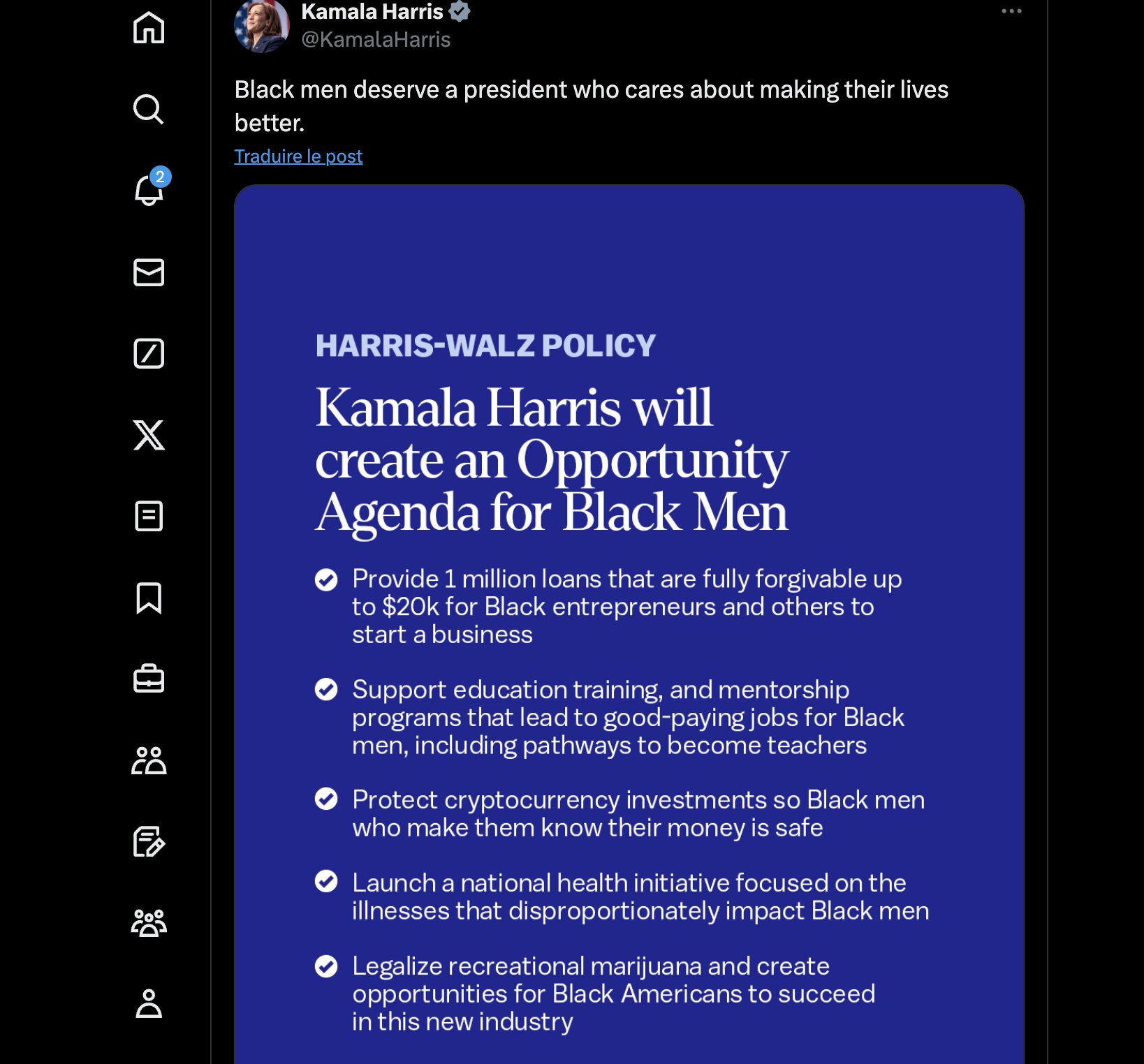Open the Harris-Walz Policy image
The height and width of the screenshot is (1064, 1144).
[x=629, y=624]
